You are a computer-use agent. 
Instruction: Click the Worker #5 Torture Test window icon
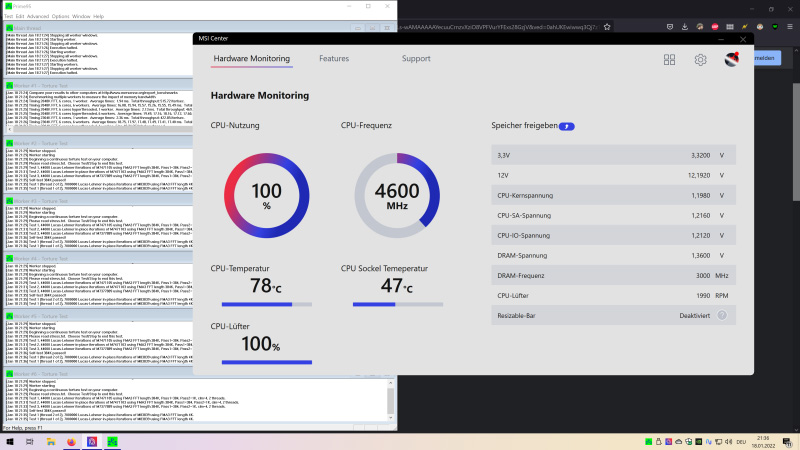tap(9, 316)
